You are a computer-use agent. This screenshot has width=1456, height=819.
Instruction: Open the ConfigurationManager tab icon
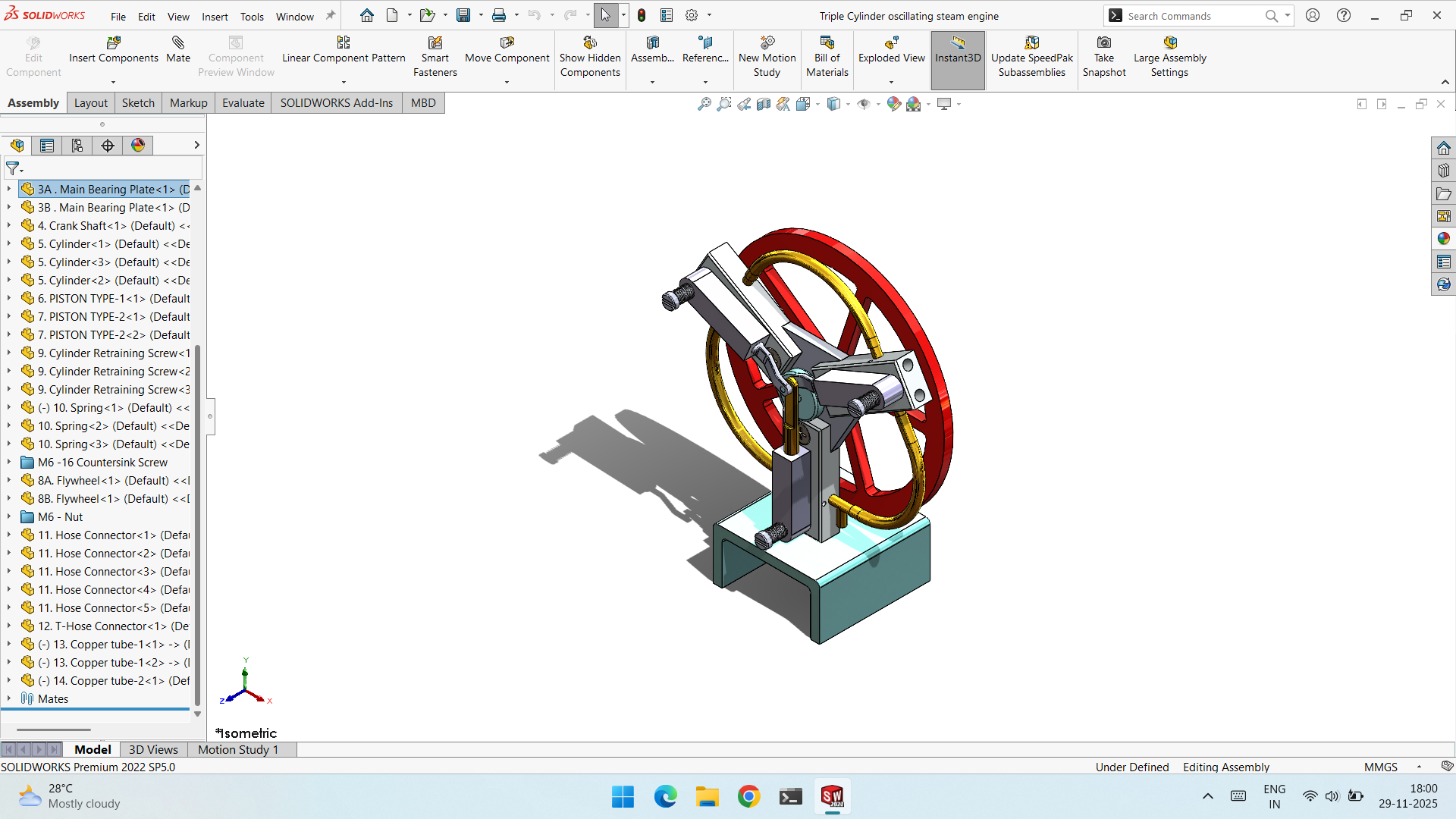click(77, 146)
